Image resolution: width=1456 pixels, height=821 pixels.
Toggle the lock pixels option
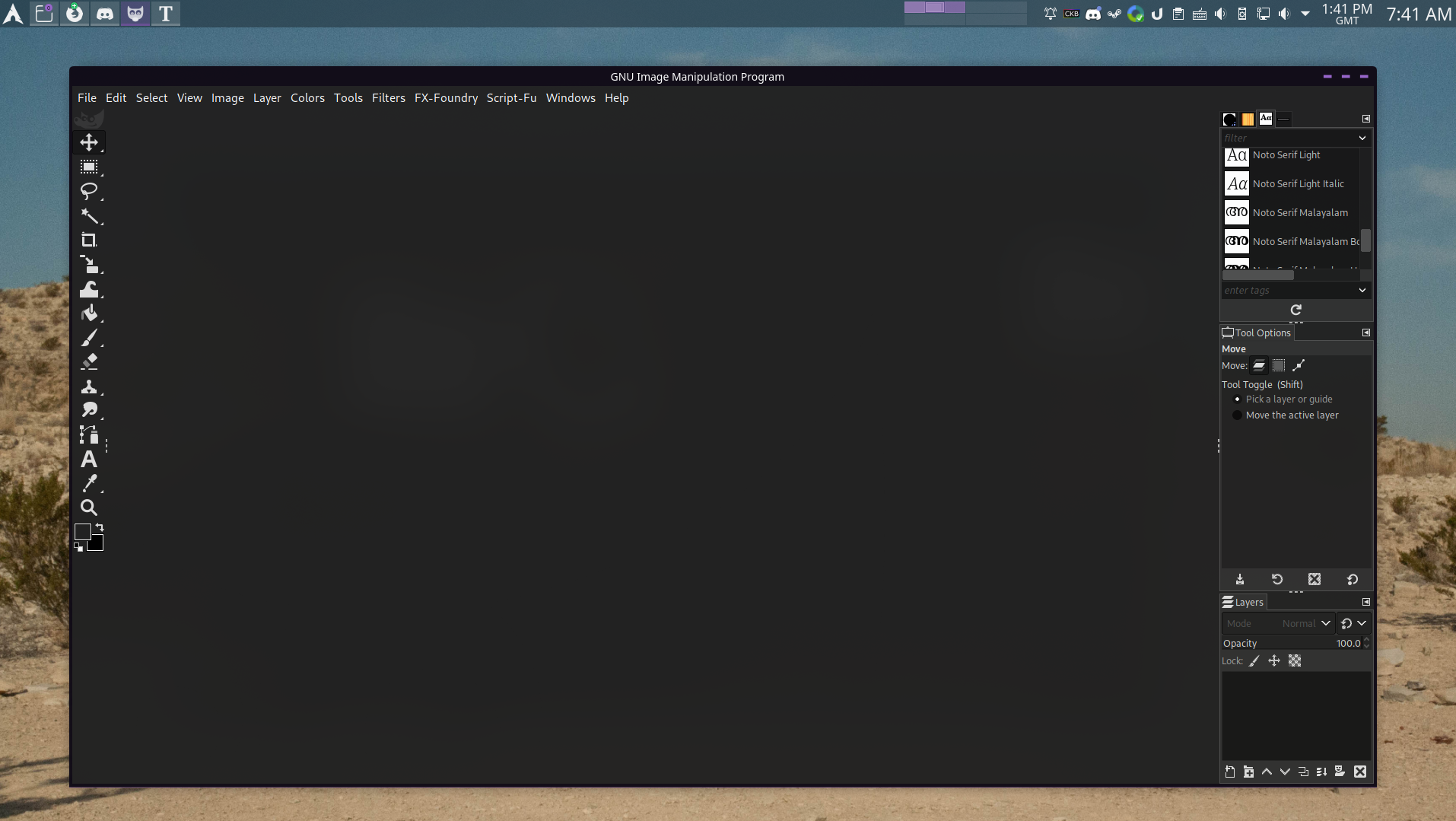1254,661
